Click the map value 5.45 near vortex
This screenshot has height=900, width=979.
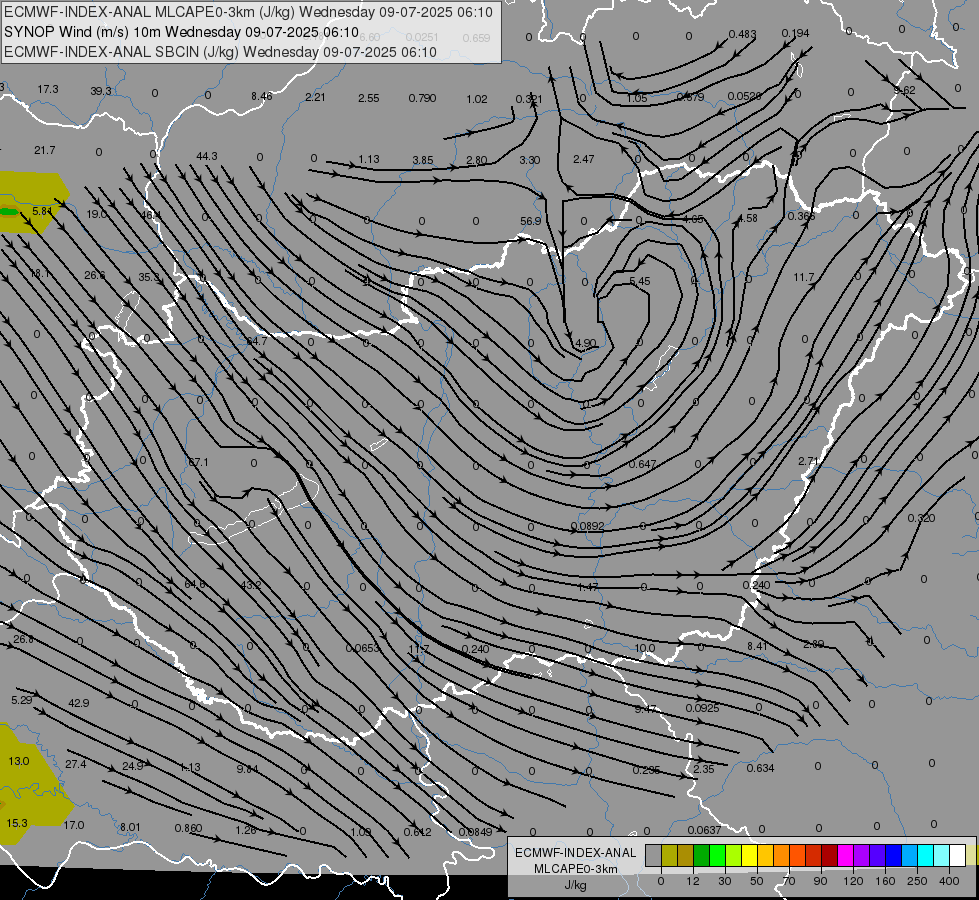[640, 281]
